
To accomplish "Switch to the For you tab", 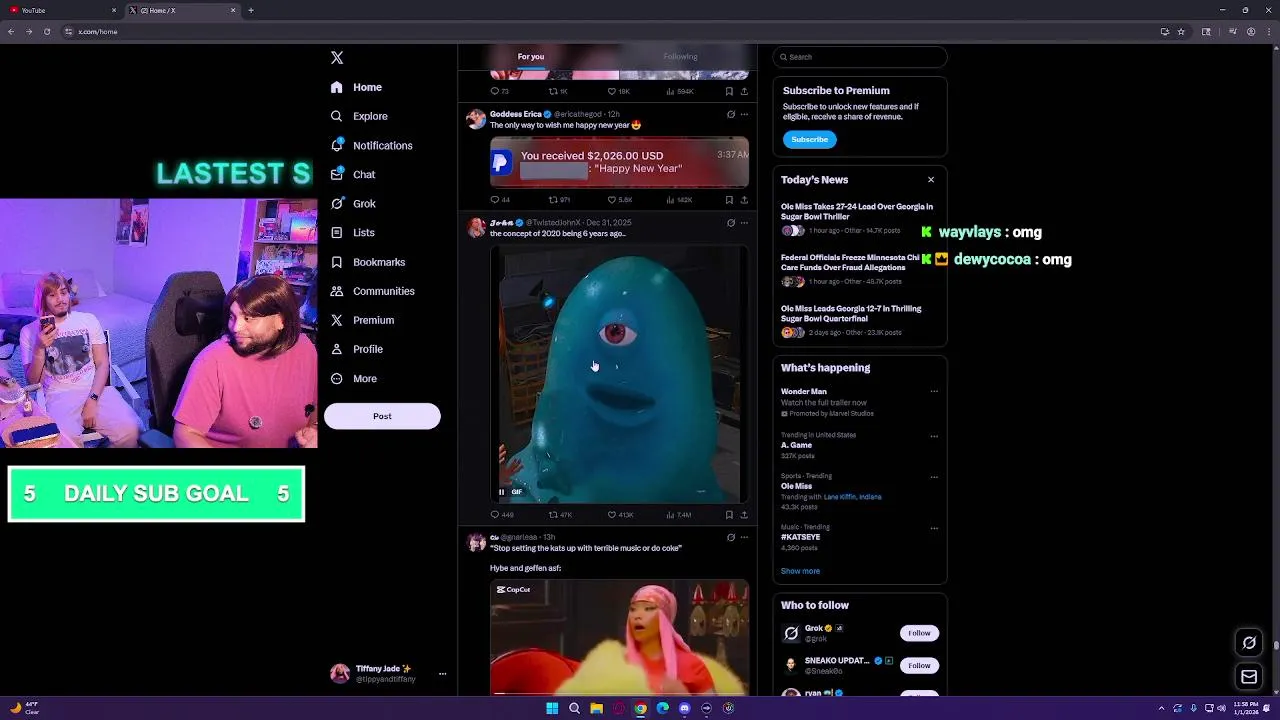I will 531,56.
